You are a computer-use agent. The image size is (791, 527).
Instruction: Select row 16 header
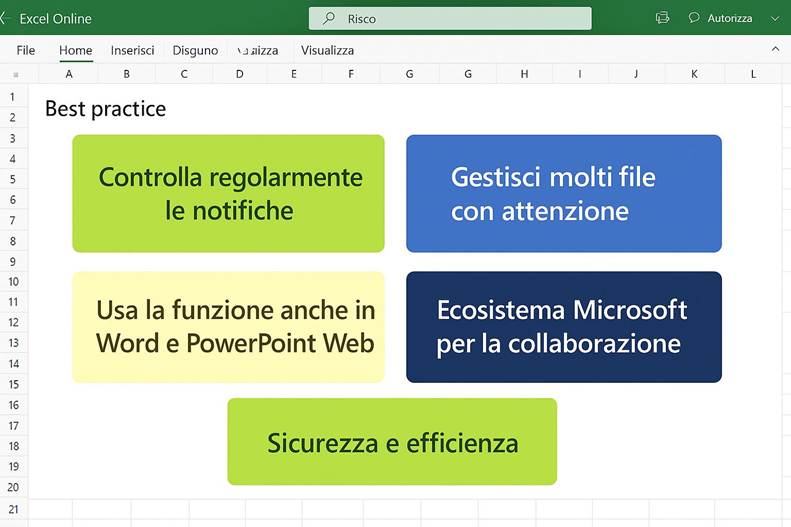(x=14, y=405)
